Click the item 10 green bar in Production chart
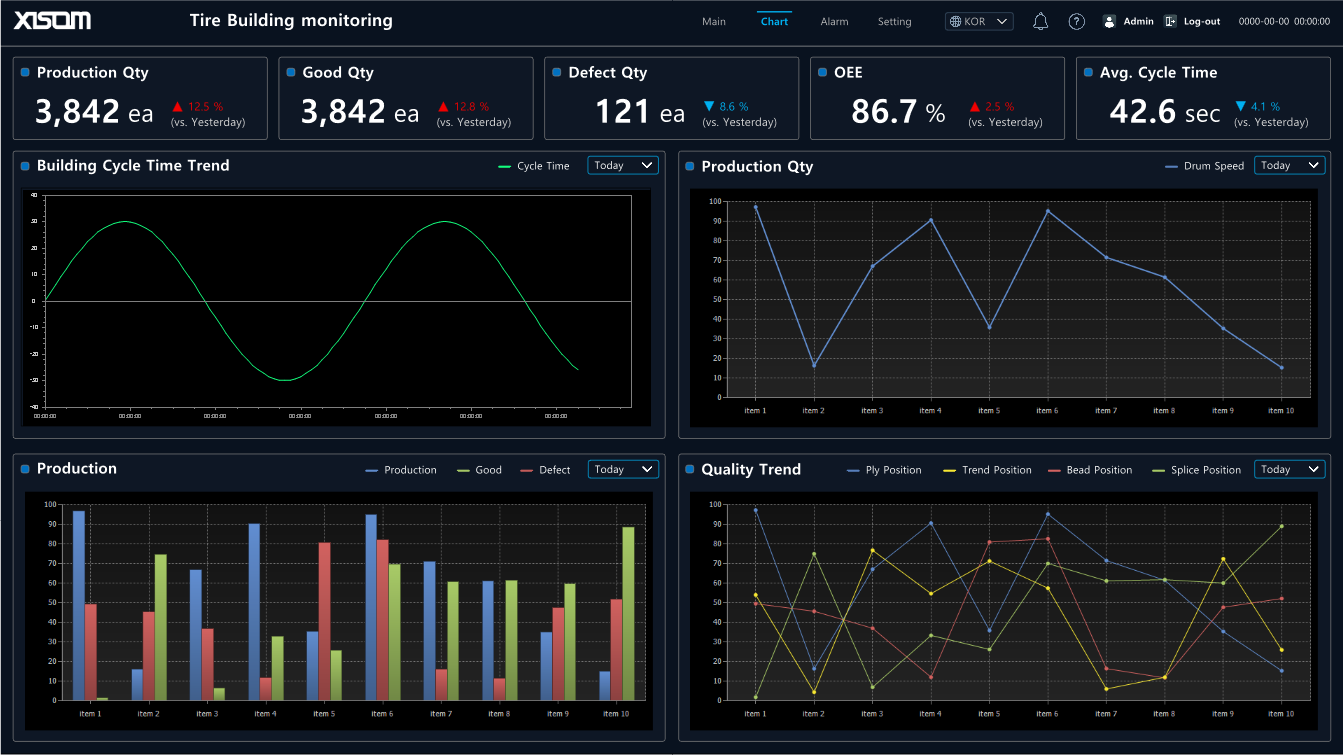Image resolution: width=1343 pixels, height=755 pixels. 628,614
